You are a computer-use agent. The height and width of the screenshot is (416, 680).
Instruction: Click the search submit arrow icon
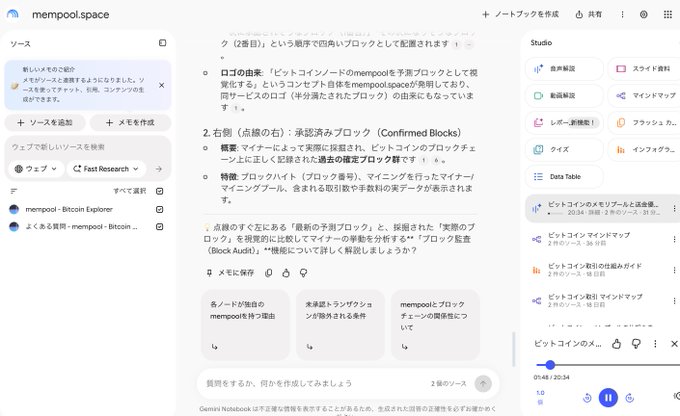159,169
